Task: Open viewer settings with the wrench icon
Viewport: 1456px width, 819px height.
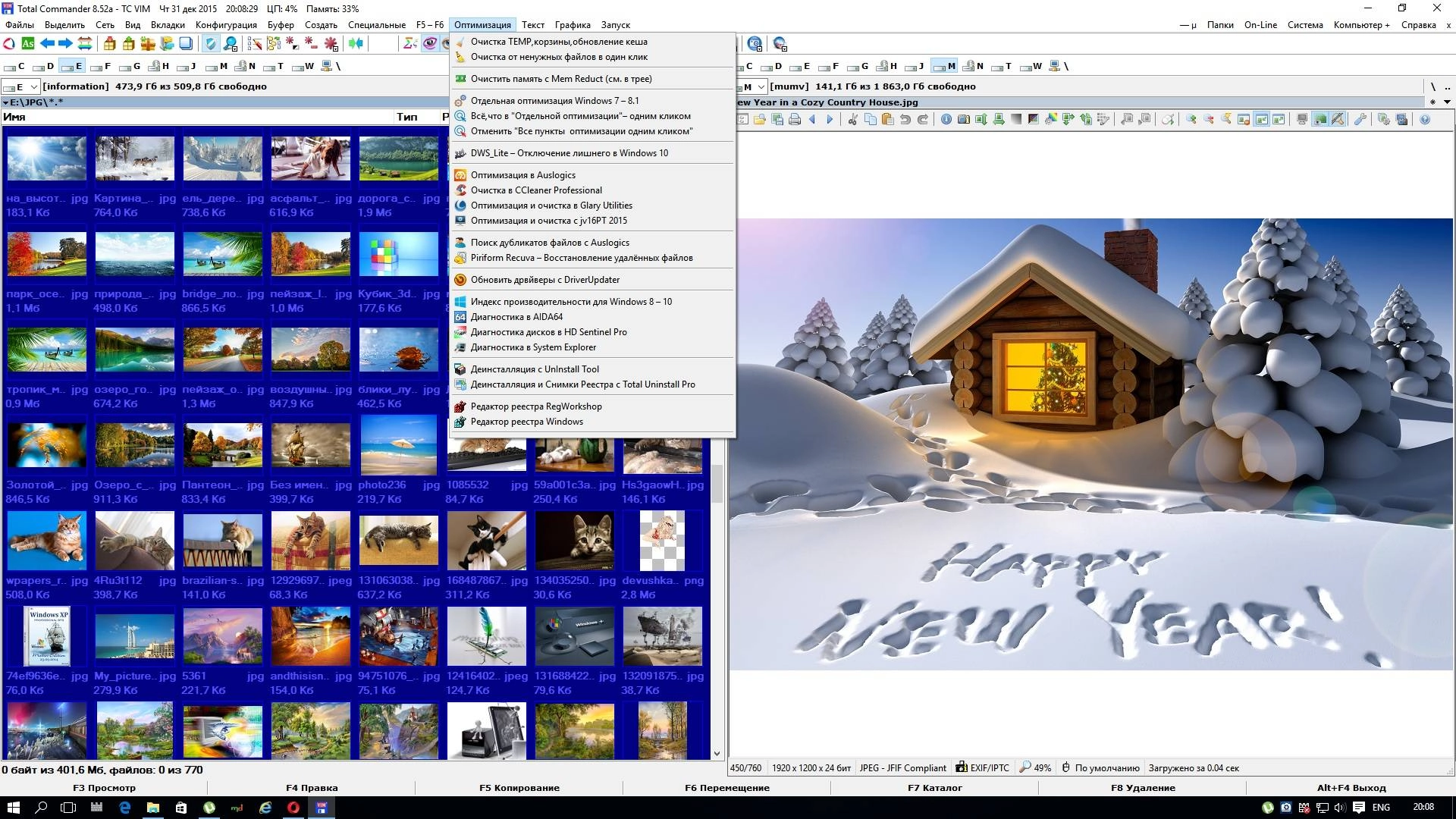Action: 1359,119
